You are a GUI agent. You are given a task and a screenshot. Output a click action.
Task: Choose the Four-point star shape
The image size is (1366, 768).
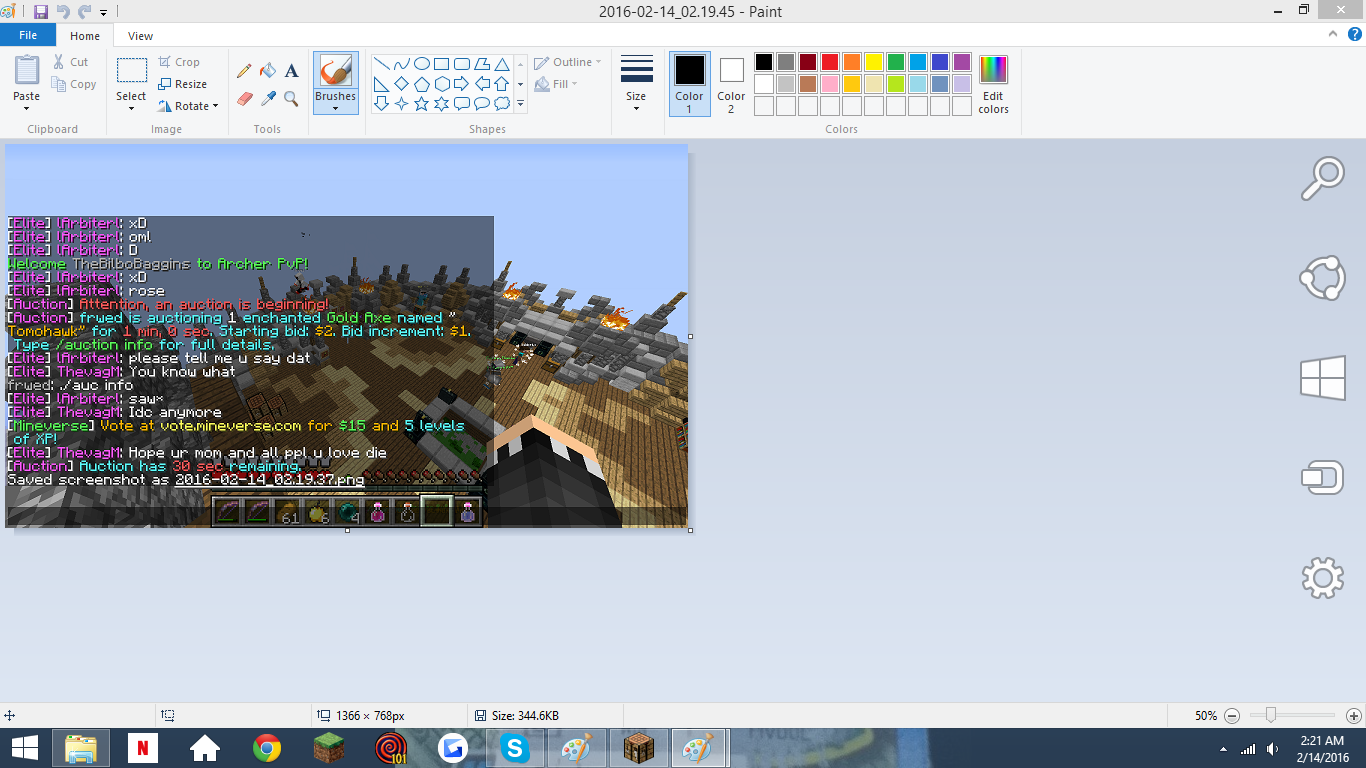pyautogui.click(x=401, y=103)
